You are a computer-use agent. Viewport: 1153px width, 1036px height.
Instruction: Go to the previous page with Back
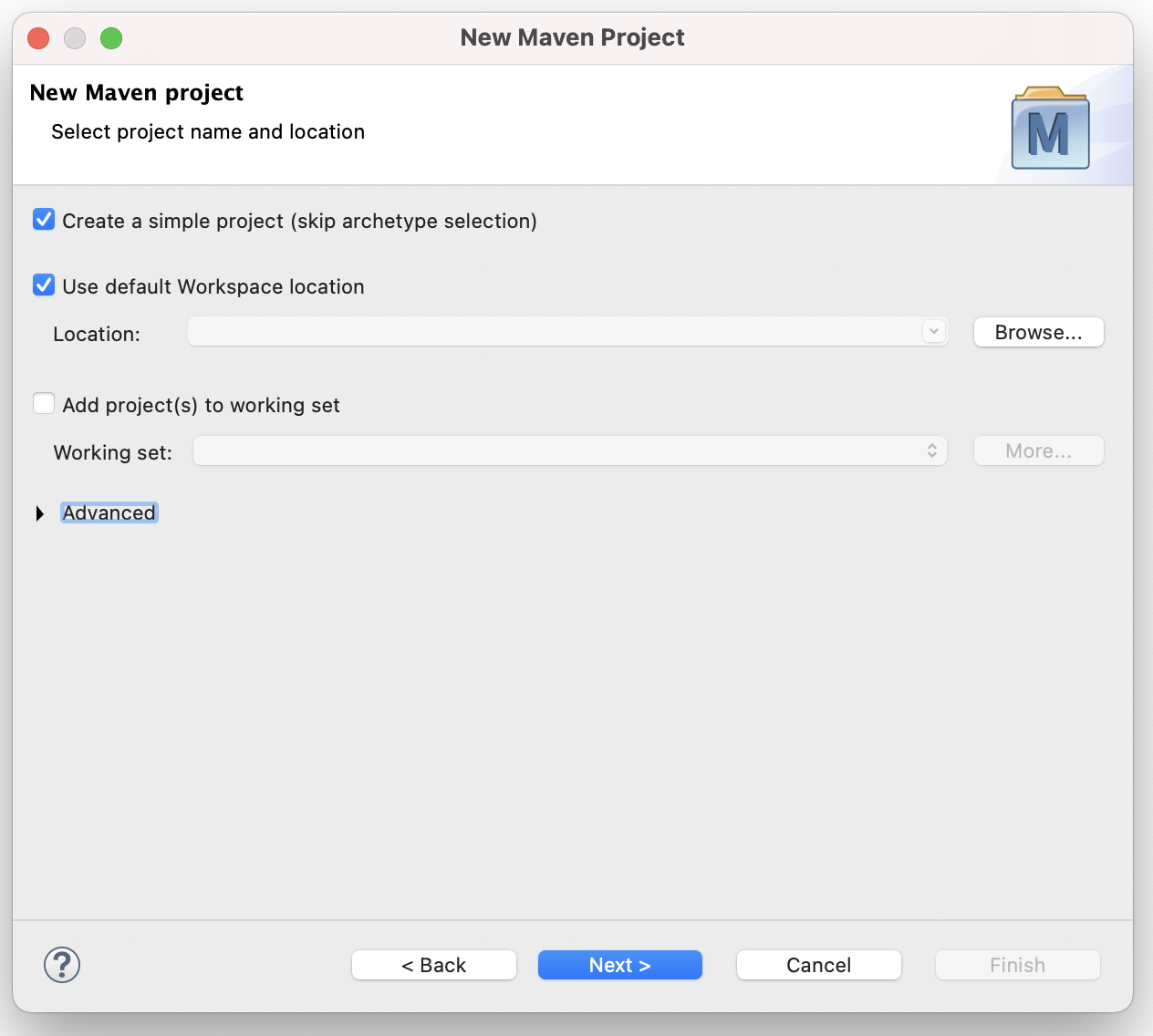tap(434, 965)
